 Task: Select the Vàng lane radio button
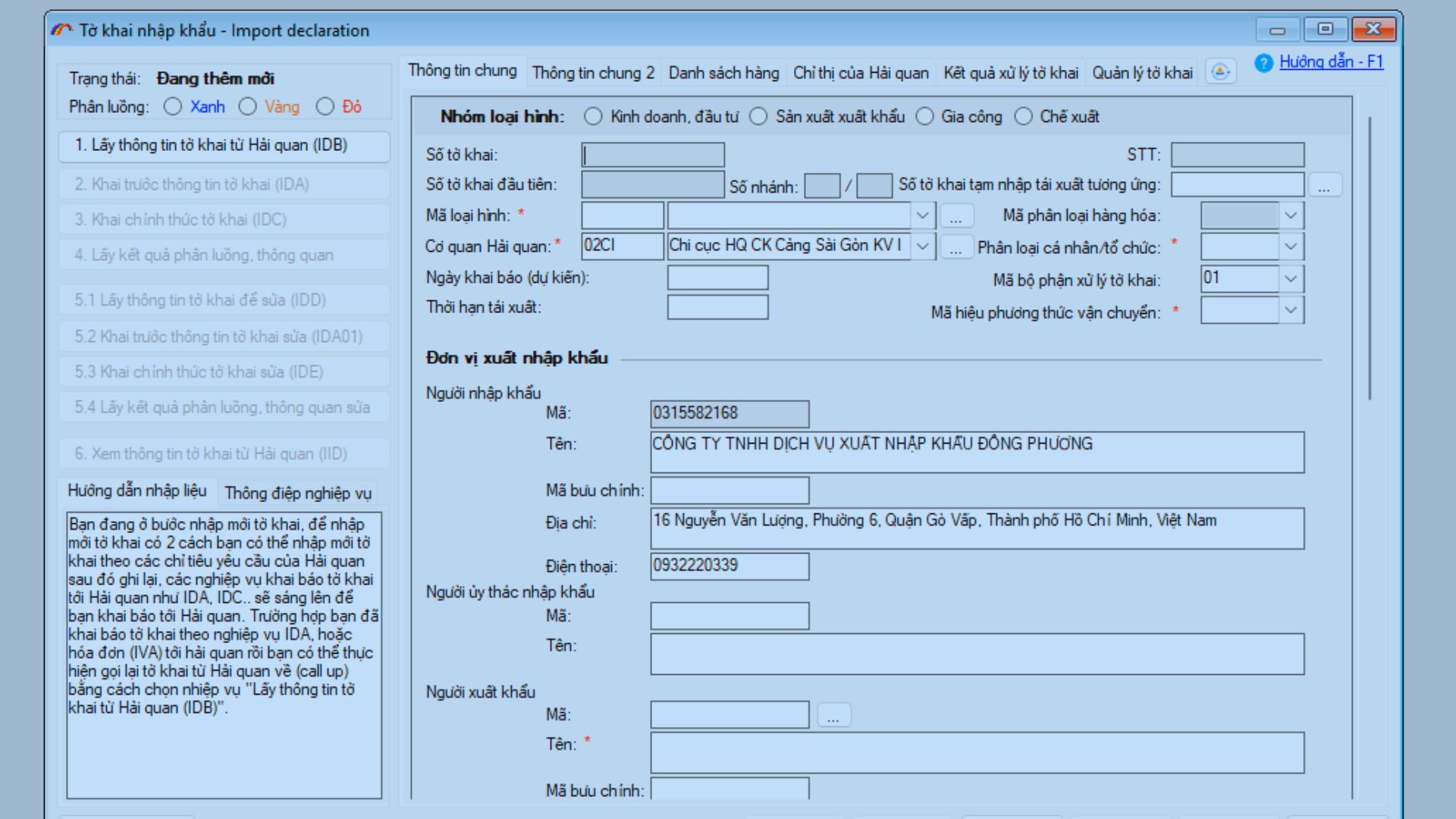(x=247, y=107)
